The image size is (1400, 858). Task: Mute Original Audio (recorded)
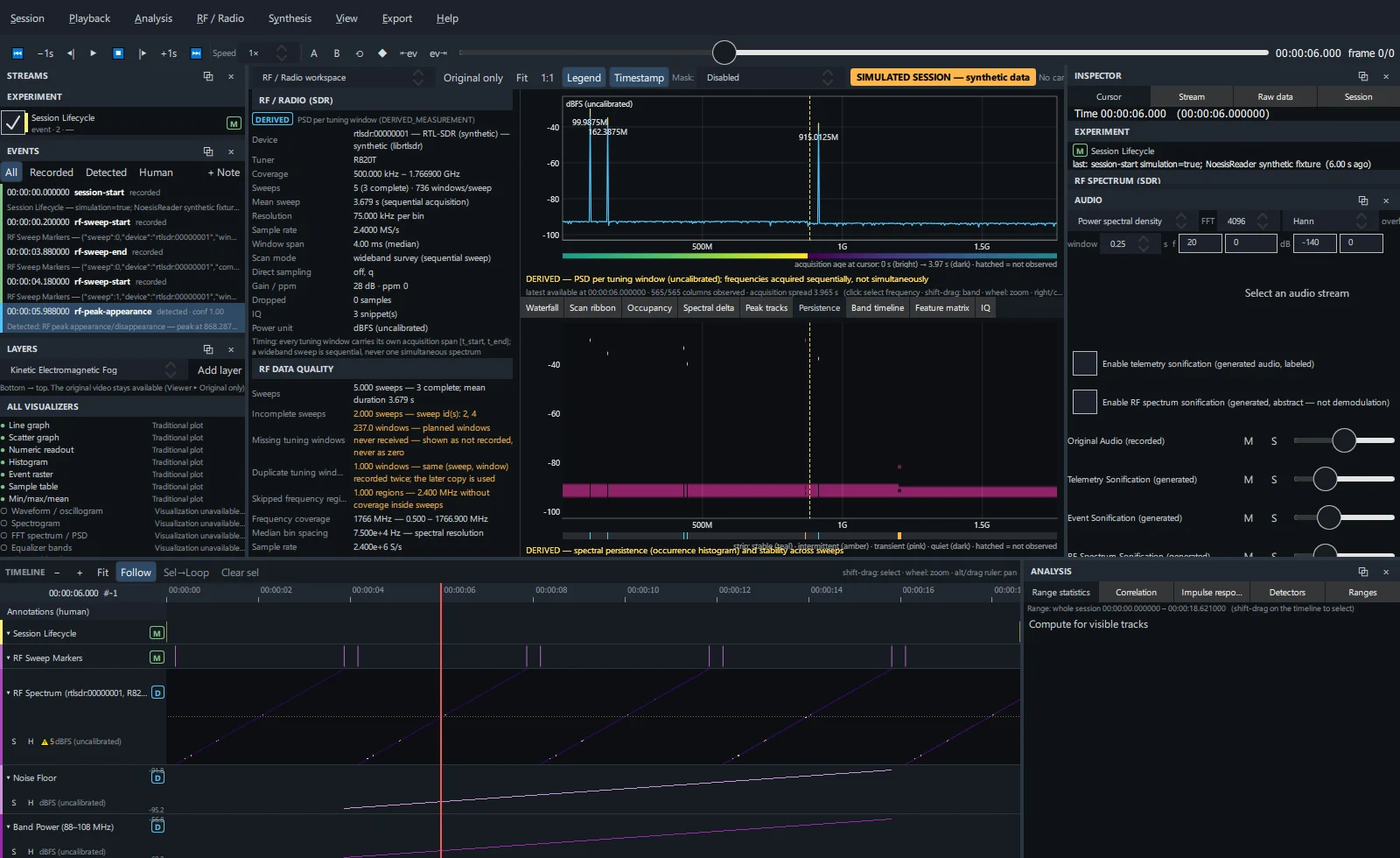click(1249, 441)
